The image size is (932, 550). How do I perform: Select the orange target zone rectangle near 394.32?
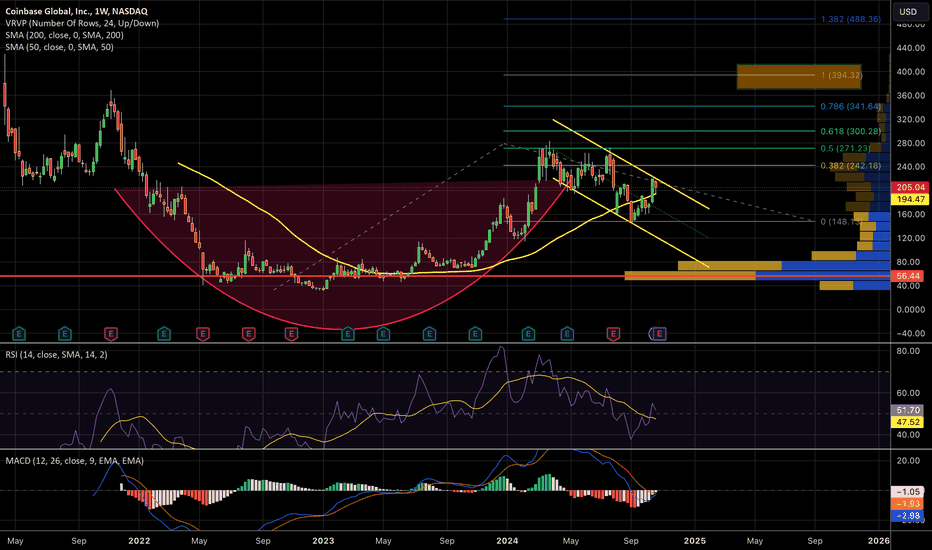pos(799,77)
